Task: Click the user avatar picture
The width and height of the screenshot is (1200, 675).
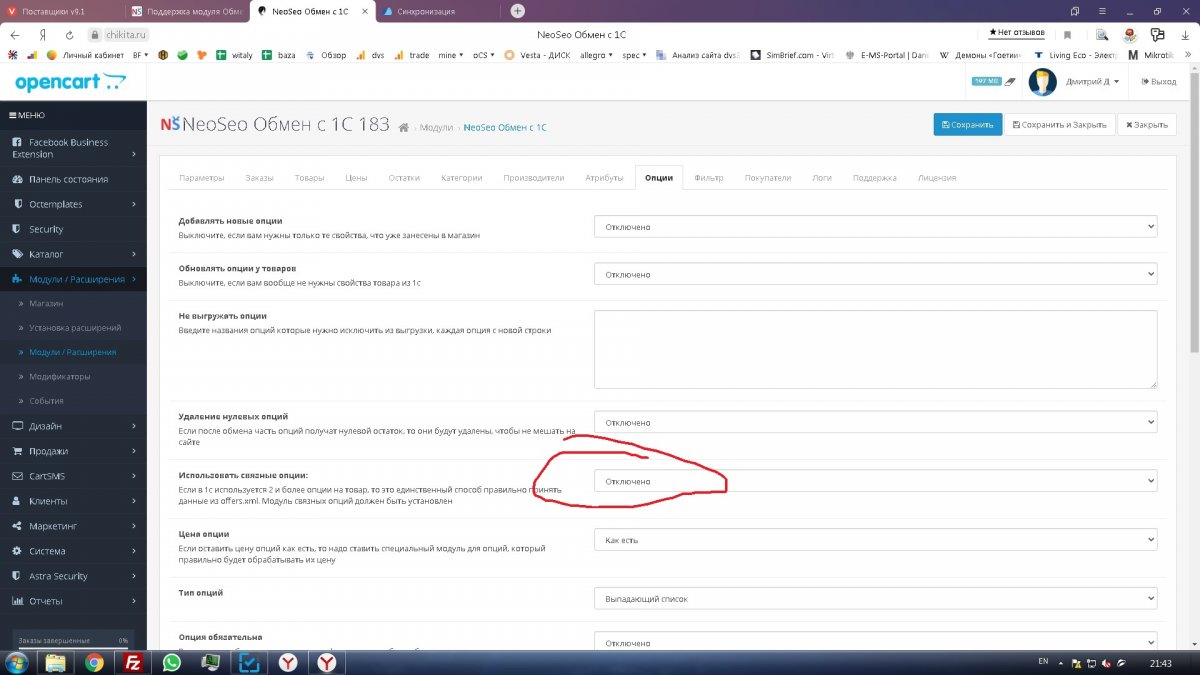Action: [1043, 82]
